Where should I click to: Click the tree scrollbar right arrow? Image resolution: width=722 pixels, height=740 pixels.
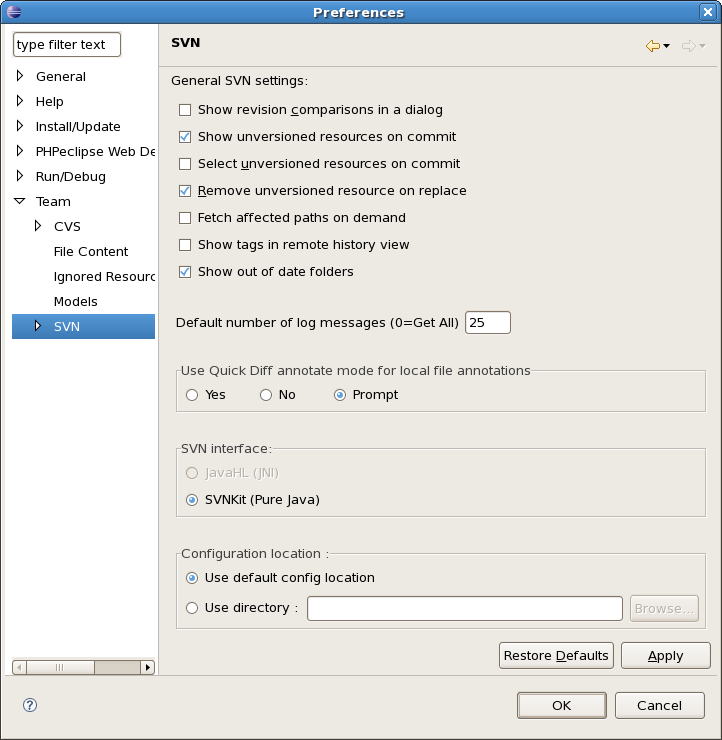148,667
